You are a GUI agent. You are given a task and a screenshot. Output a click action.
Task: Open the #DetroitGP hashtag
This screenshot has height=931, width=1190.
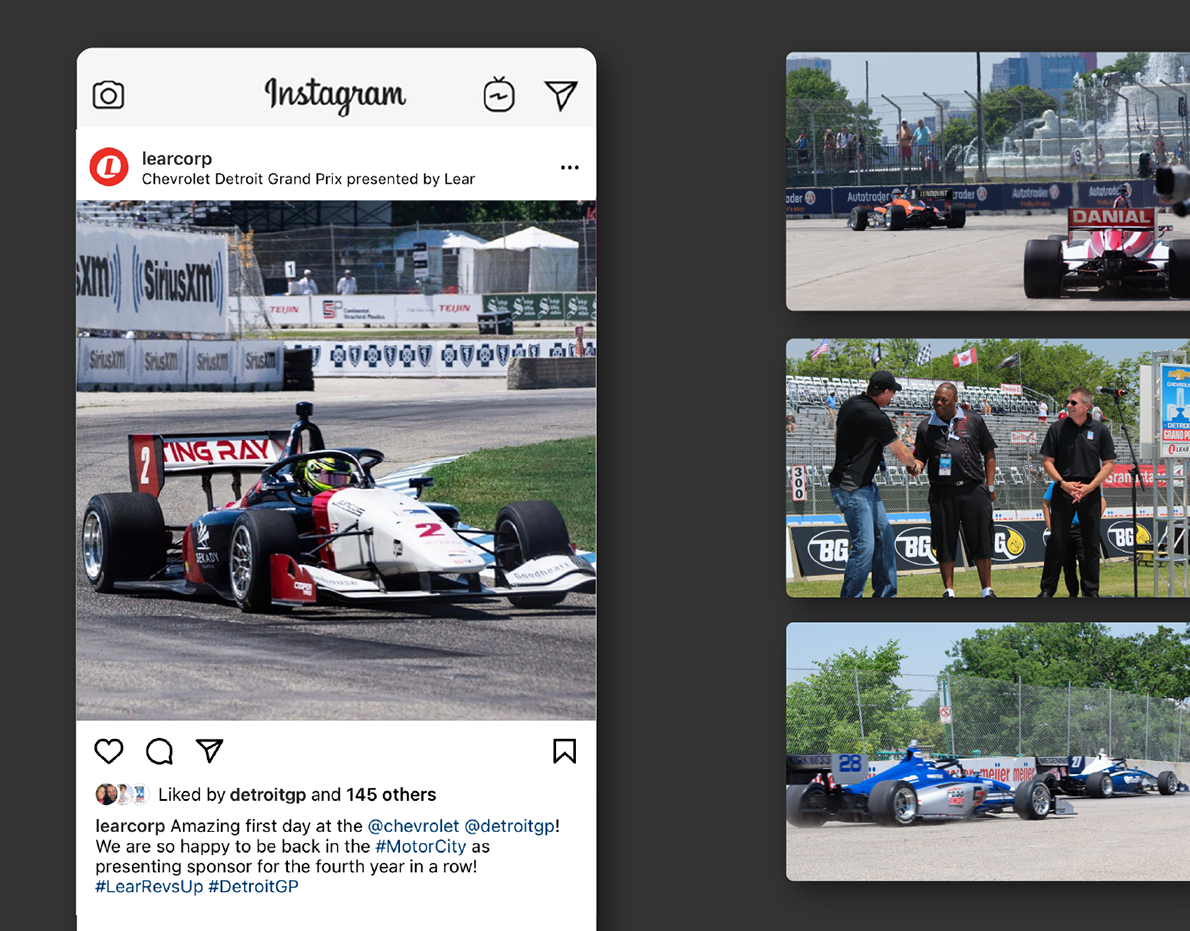coord(253,886)
